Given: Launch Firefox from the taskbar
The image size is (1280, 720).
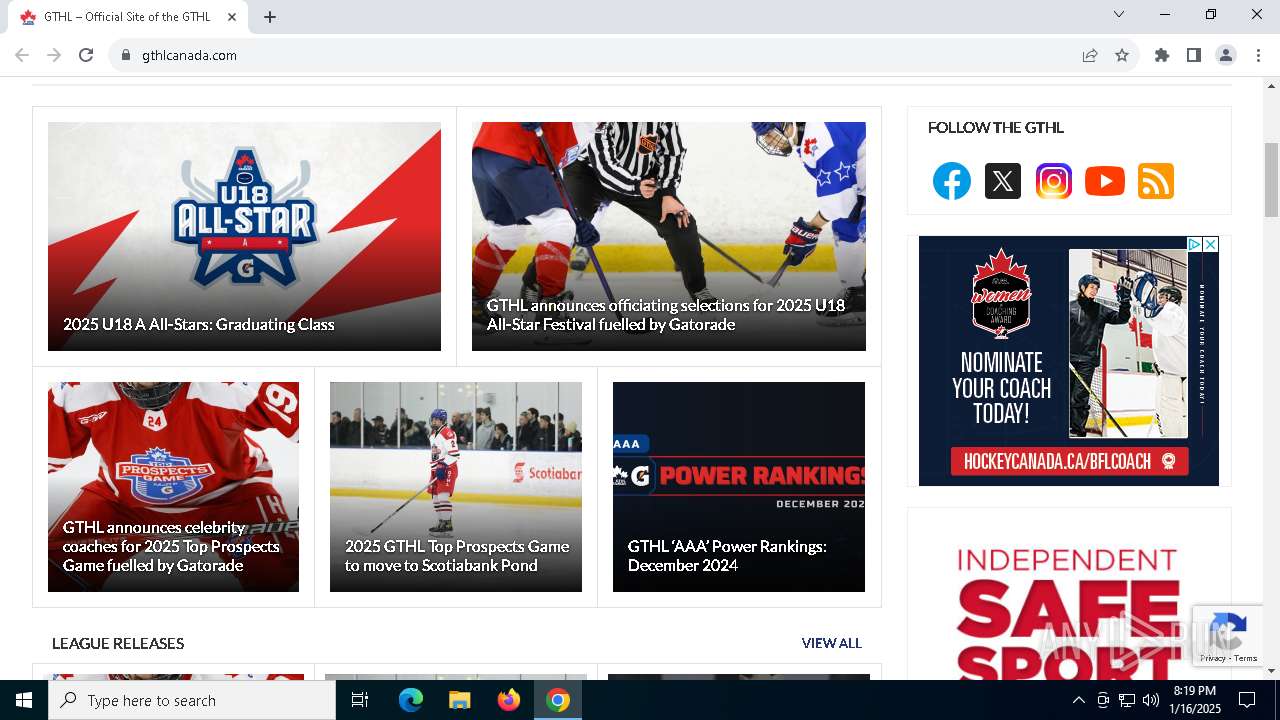Looking at the screenshot, I should tap(509, 700).
